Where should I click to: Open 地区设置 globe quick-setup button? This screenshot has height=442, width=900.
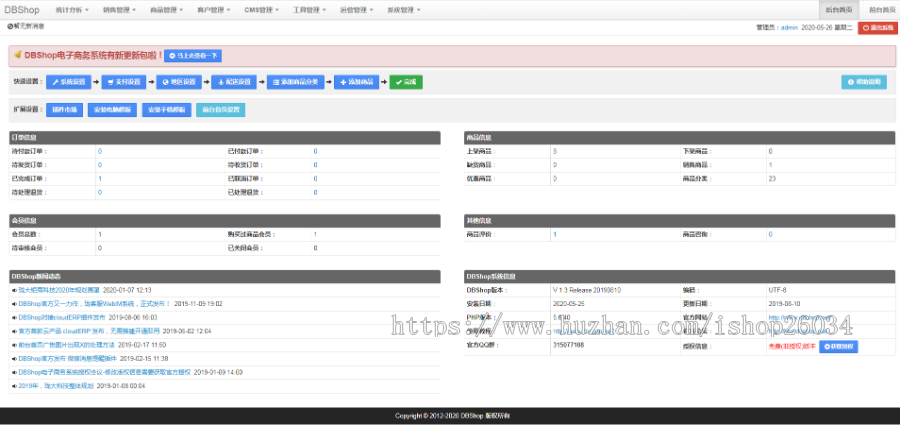179,82
